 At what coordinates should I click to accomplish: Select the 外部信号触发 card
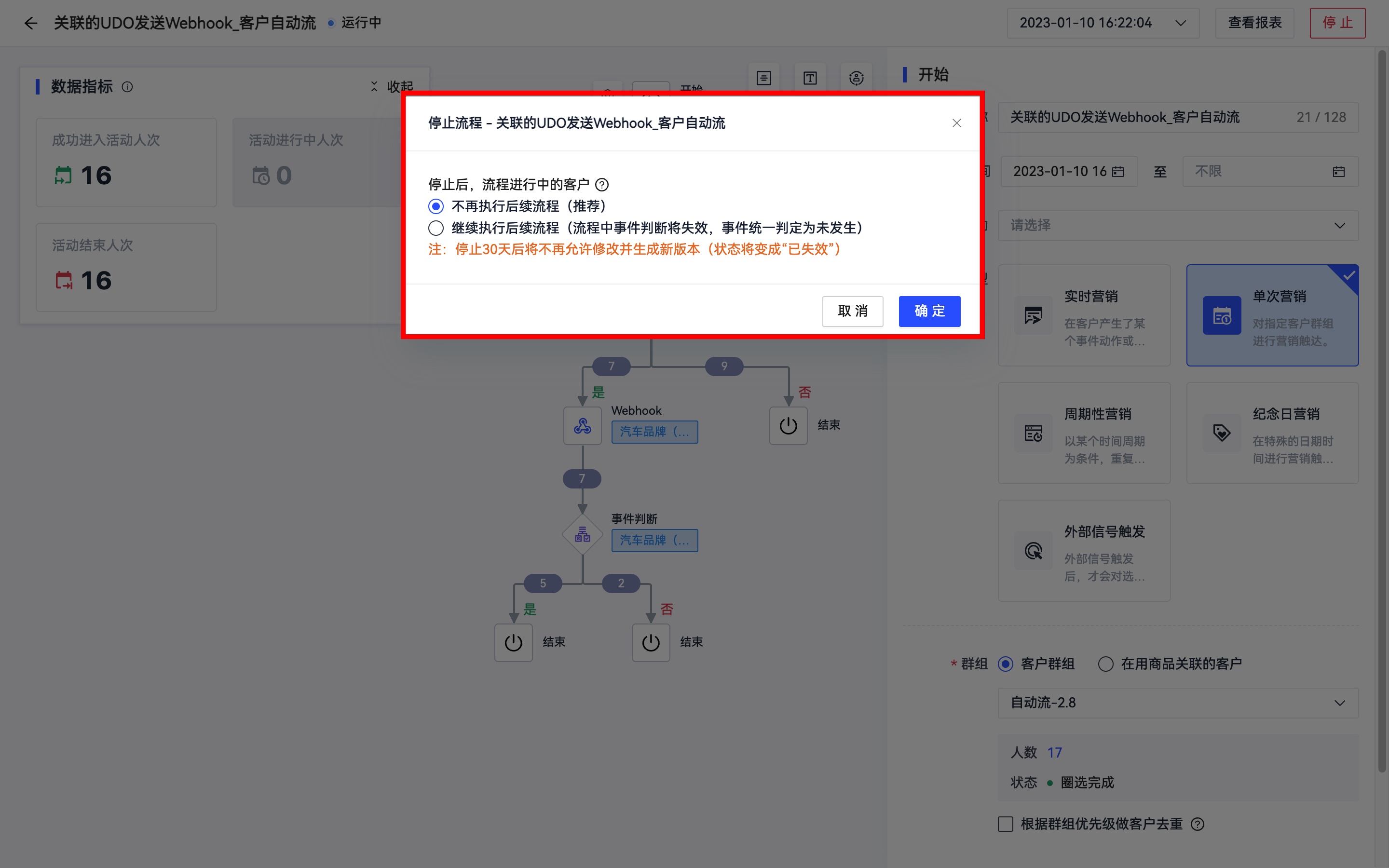(x=1084, y=551)
